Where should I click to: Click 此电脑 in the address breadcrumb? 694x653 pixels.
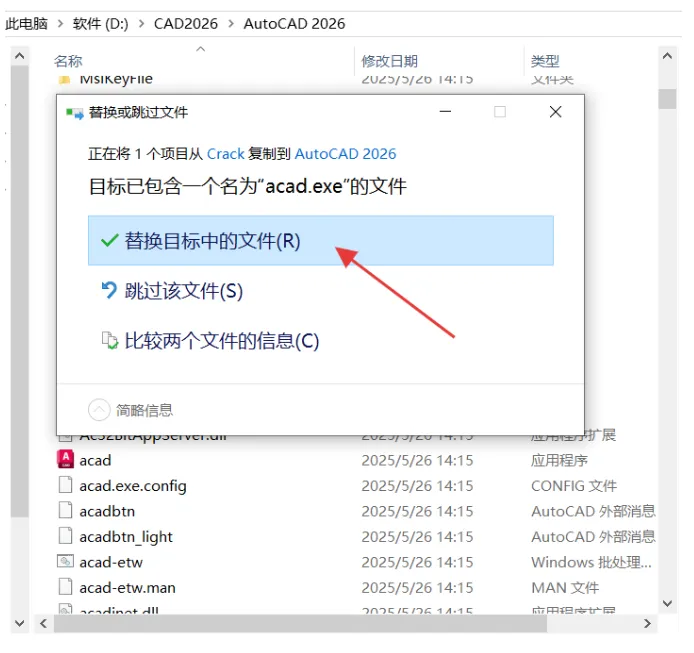pos(26,23)
